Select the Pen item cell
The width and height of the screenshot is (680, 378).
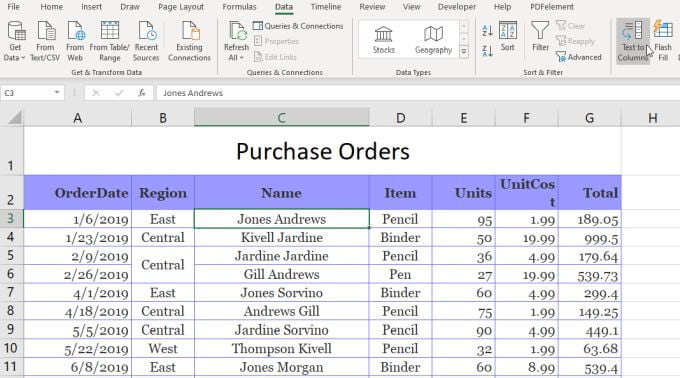400,274
